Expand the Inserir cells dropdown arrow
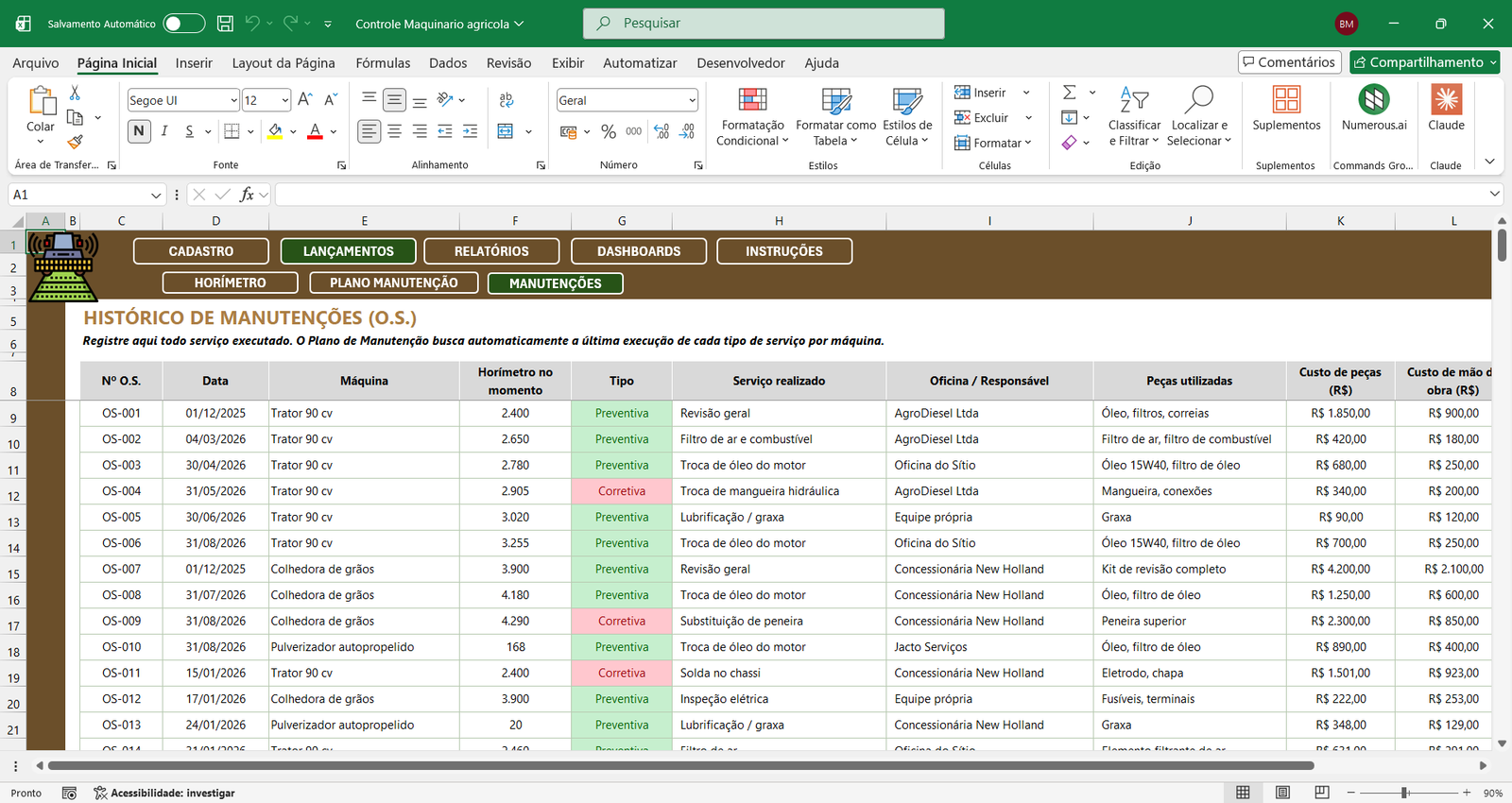 point(1026,93)
